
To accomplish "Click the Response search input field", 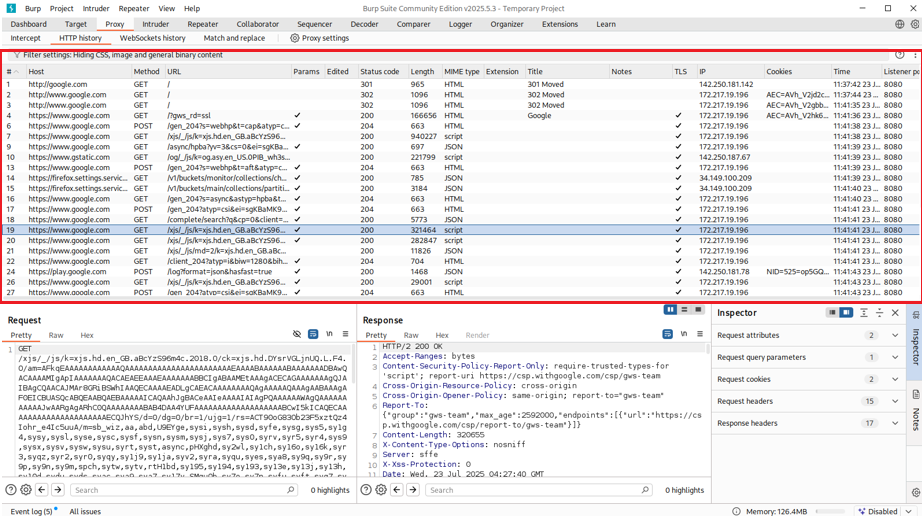I will tap(539, 490).
